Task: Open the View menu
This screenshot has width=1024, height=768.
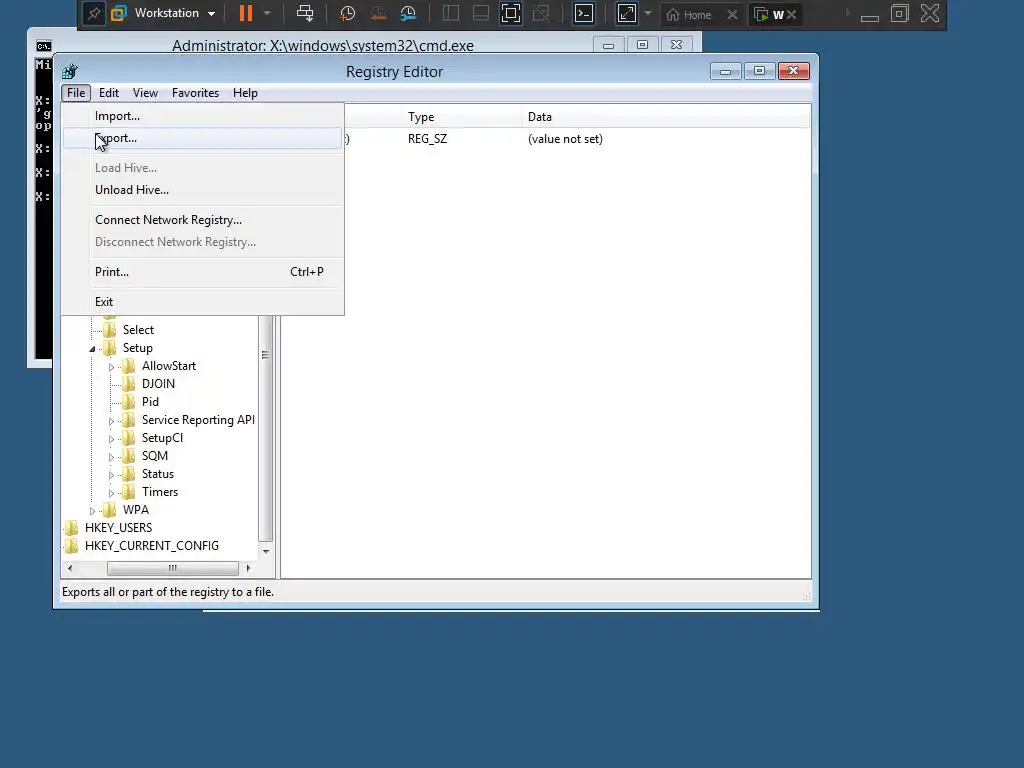Action: (x=145, y=93)
